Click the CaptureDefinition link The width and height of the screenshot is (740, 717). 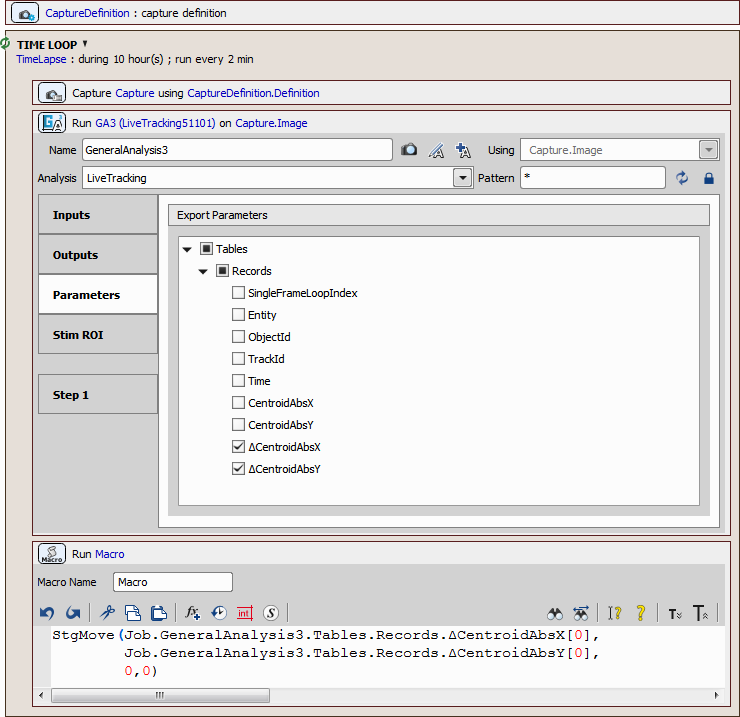pyautogui.click(x=87, y=13)
